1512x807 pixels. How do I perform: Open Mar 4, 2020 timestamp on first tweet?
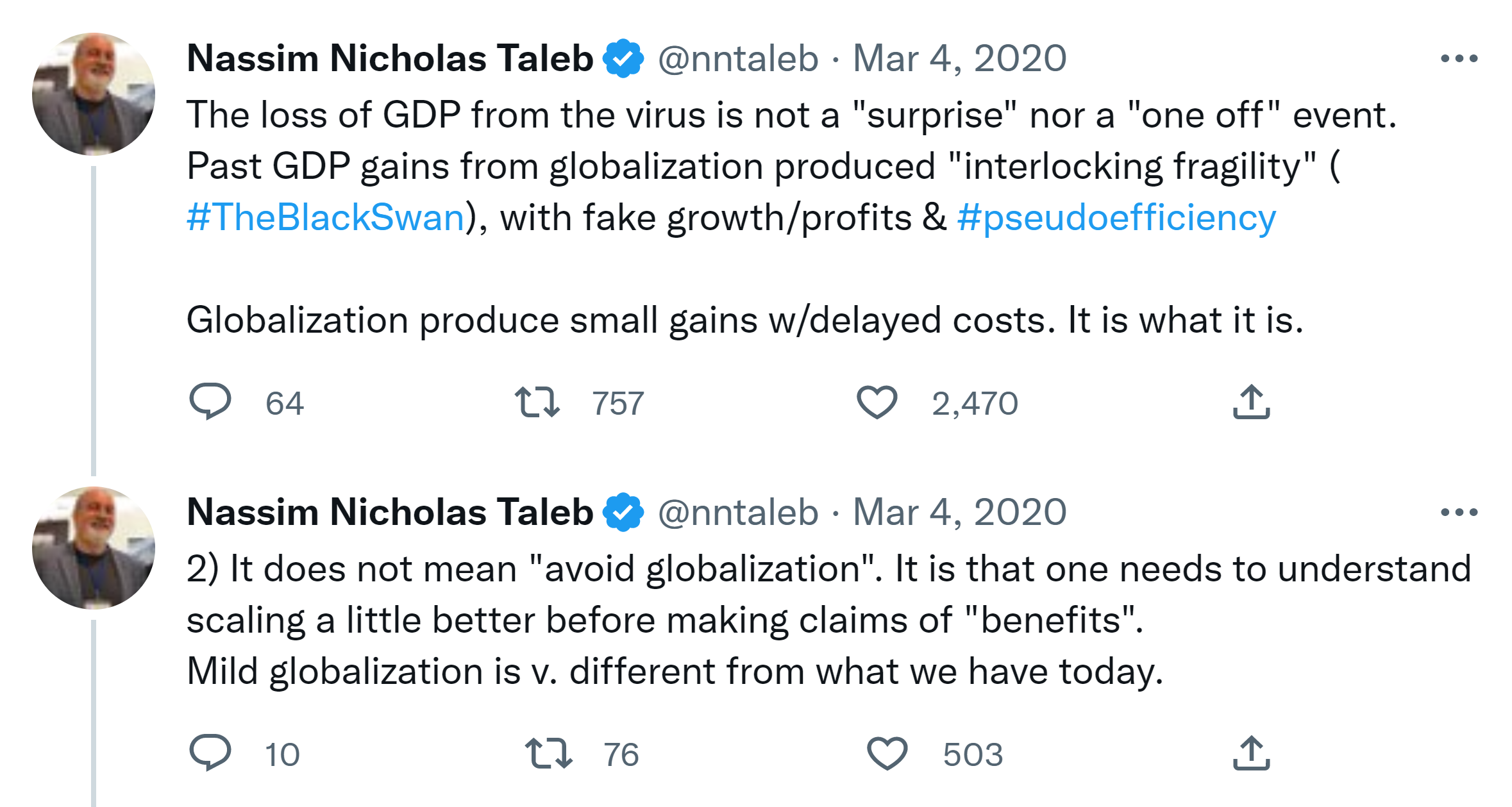[959, 59]
